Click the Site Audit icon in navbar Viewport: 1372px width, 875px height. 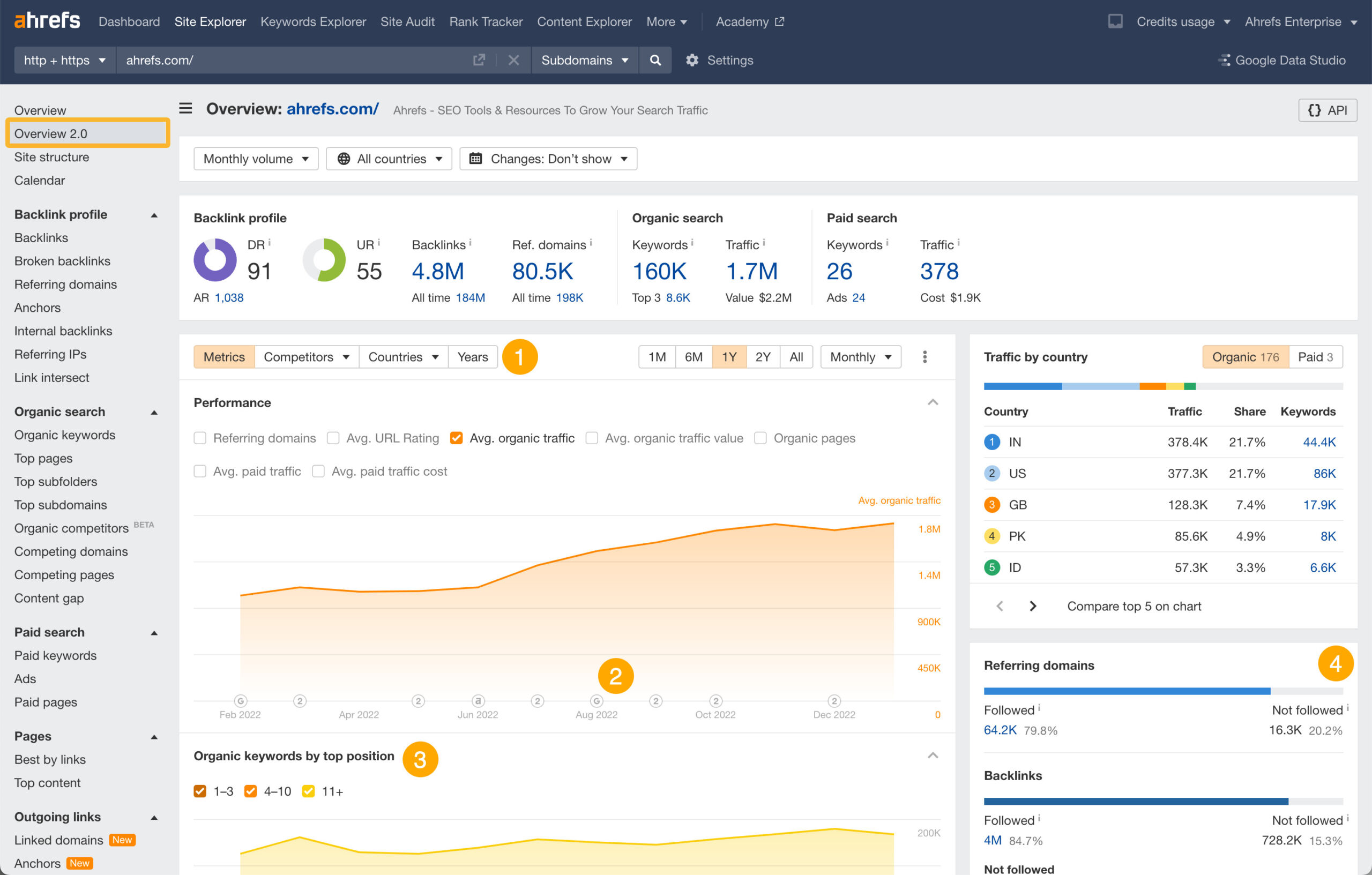[407, 21]
